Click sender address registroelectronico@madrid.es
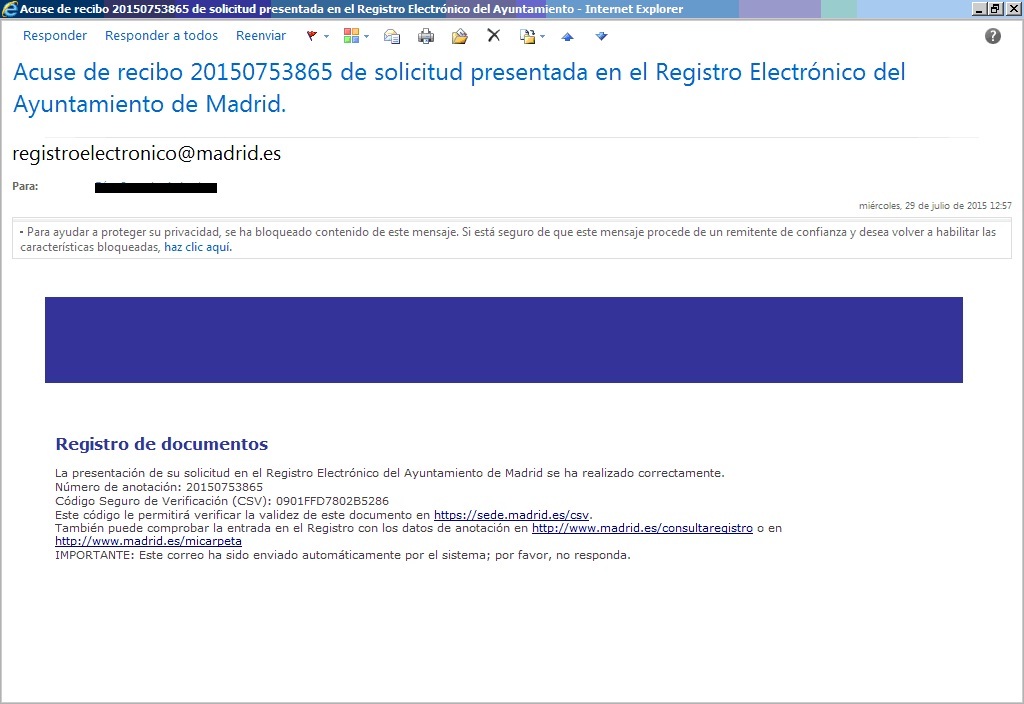 click(146, 154)
